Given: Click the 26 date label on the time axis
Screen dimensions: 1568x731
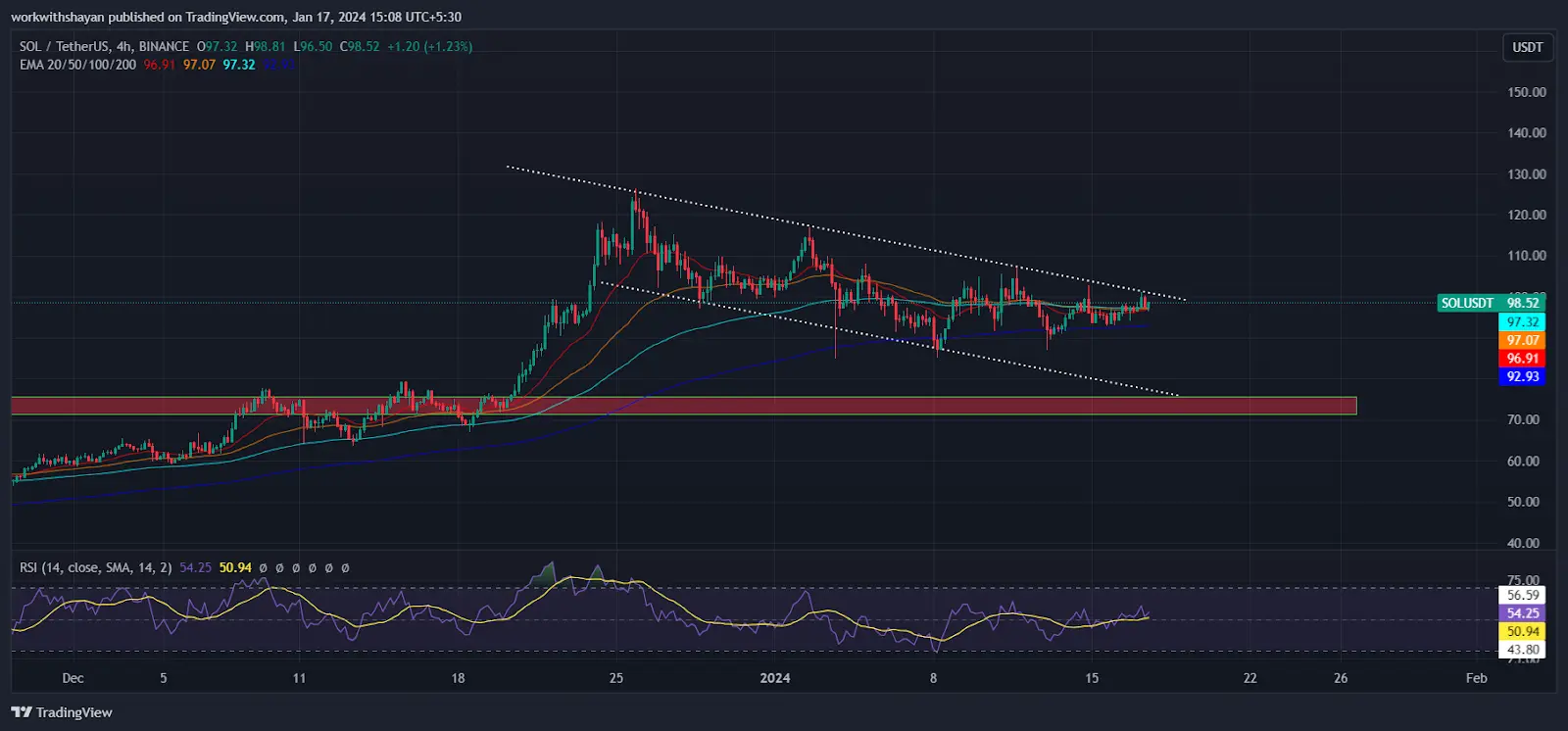Looking at the screenshot, I should coord(1341,678).
